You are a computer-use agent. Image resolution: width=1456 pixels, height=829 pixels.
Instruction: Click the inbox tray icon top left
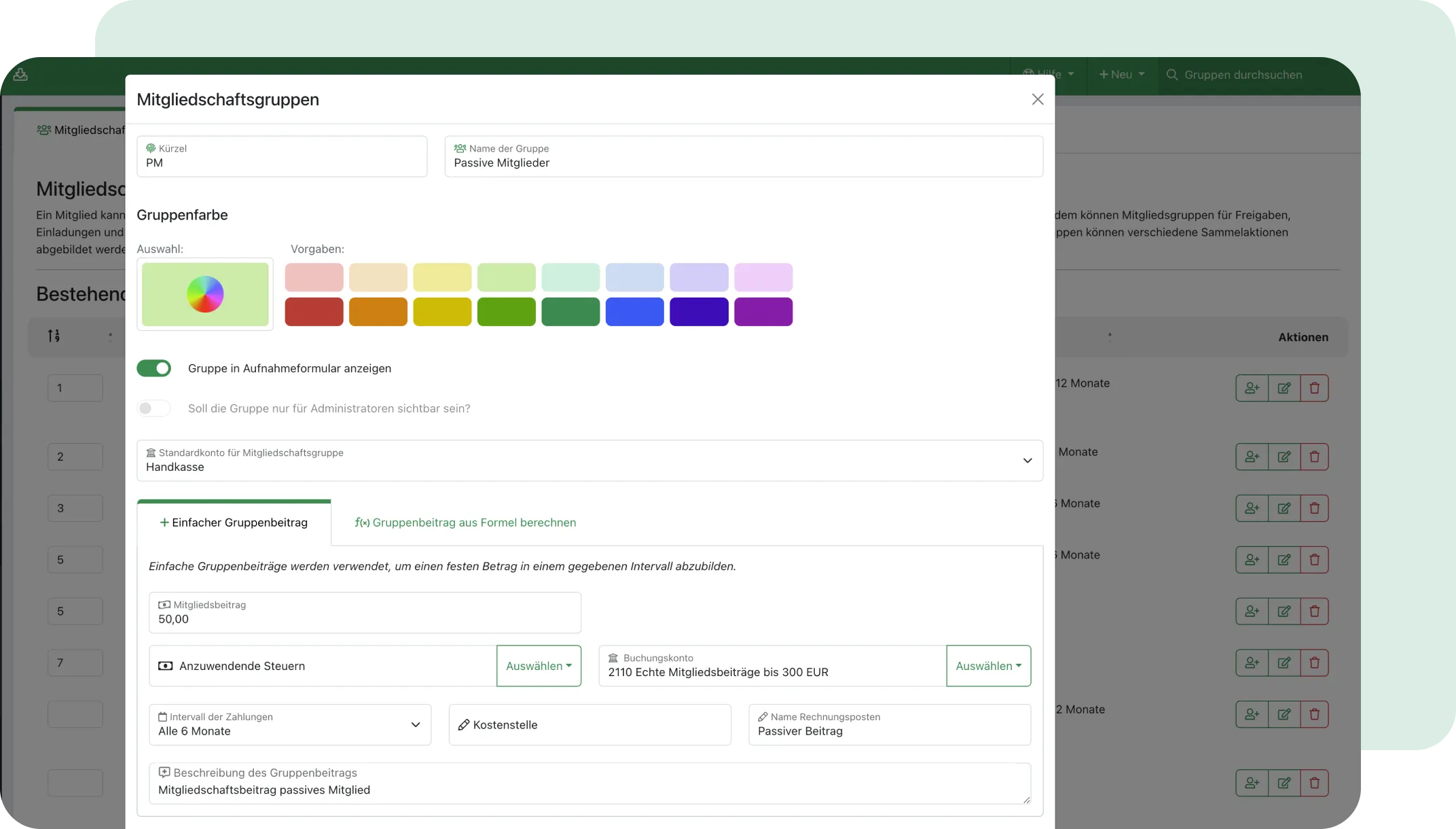20,75
